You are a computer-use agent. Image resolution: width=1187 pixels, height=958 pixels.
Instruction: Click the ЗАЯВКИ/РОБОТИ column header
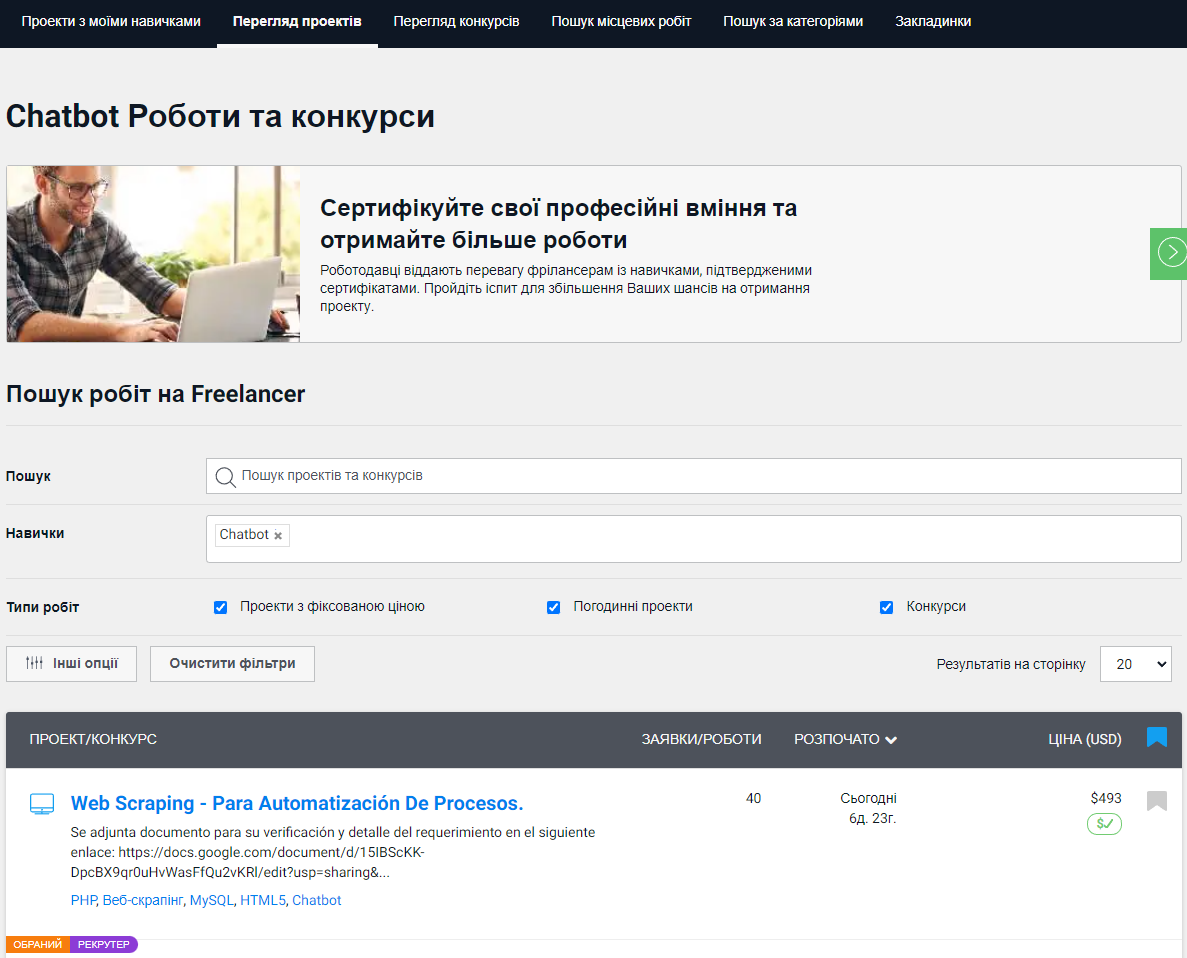701,739
